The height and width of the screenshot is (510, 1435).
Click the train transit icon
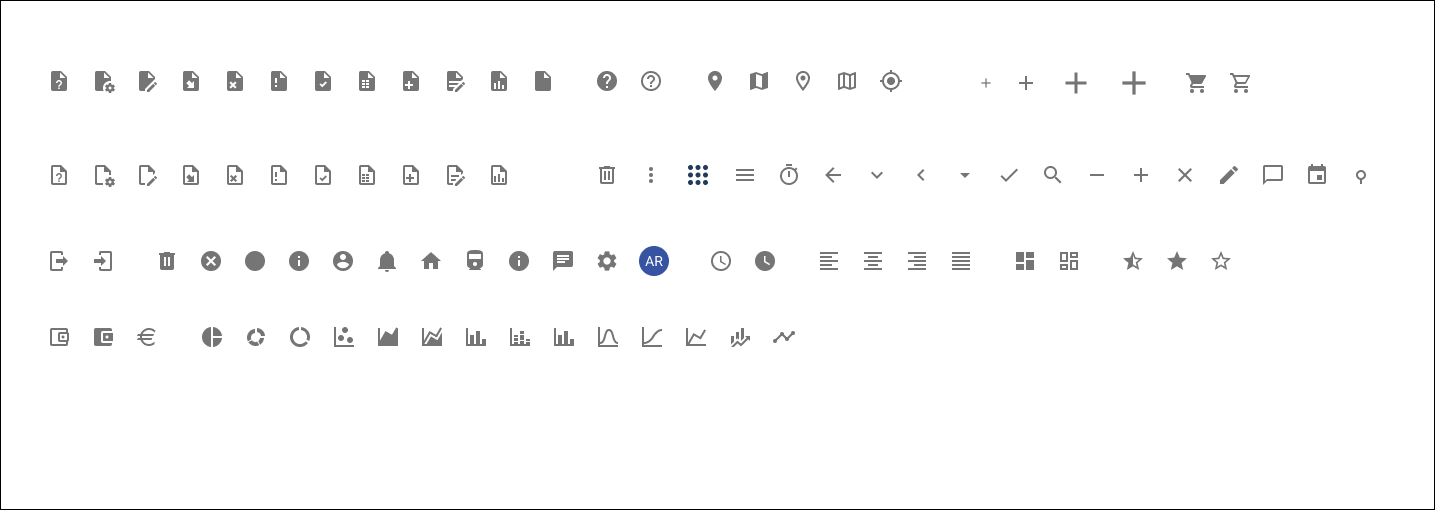(x=475, y=261)
